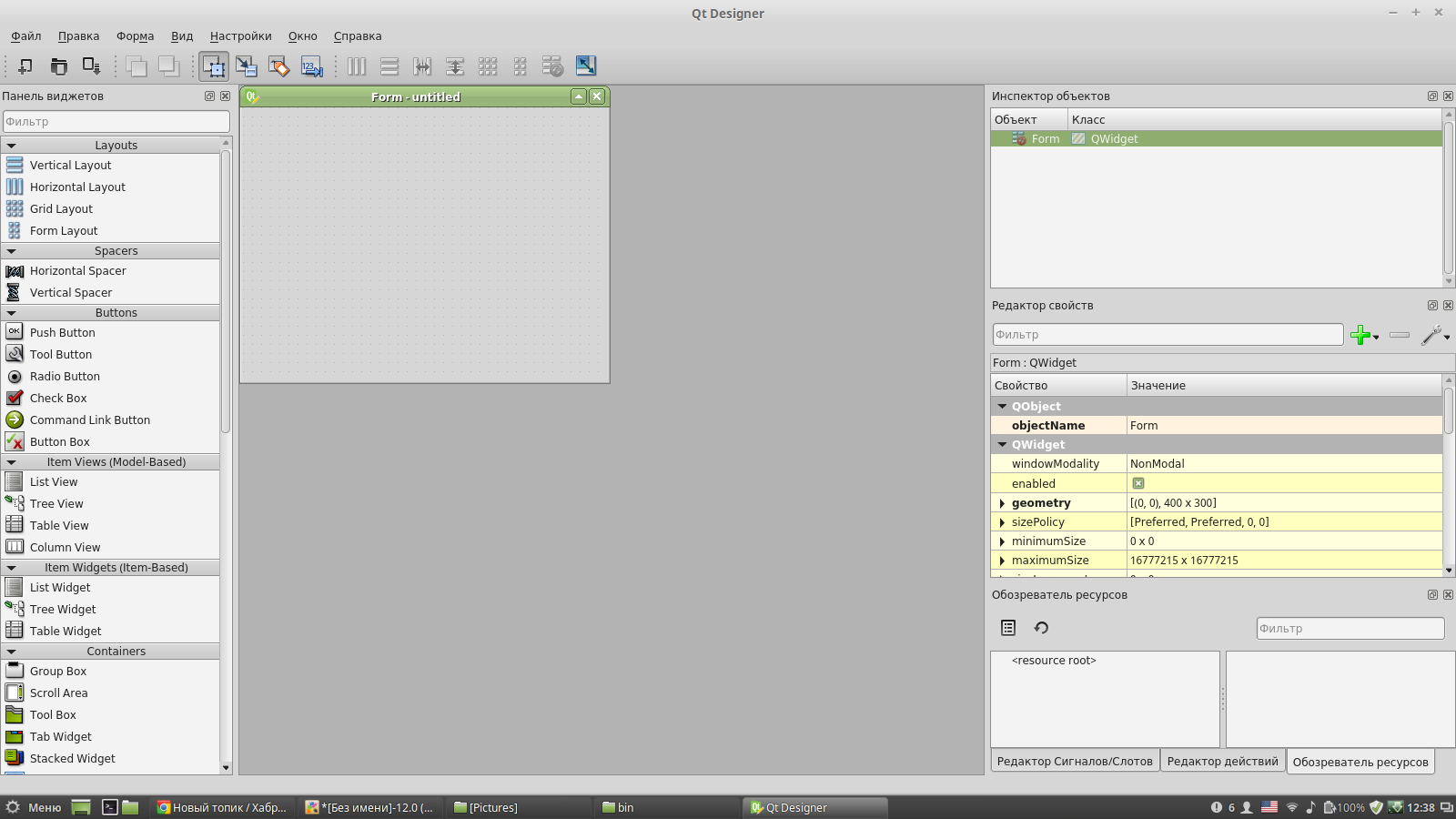Click the reload resources icon
This screenshot has height=819, width=1456.
pos(1041,628)
